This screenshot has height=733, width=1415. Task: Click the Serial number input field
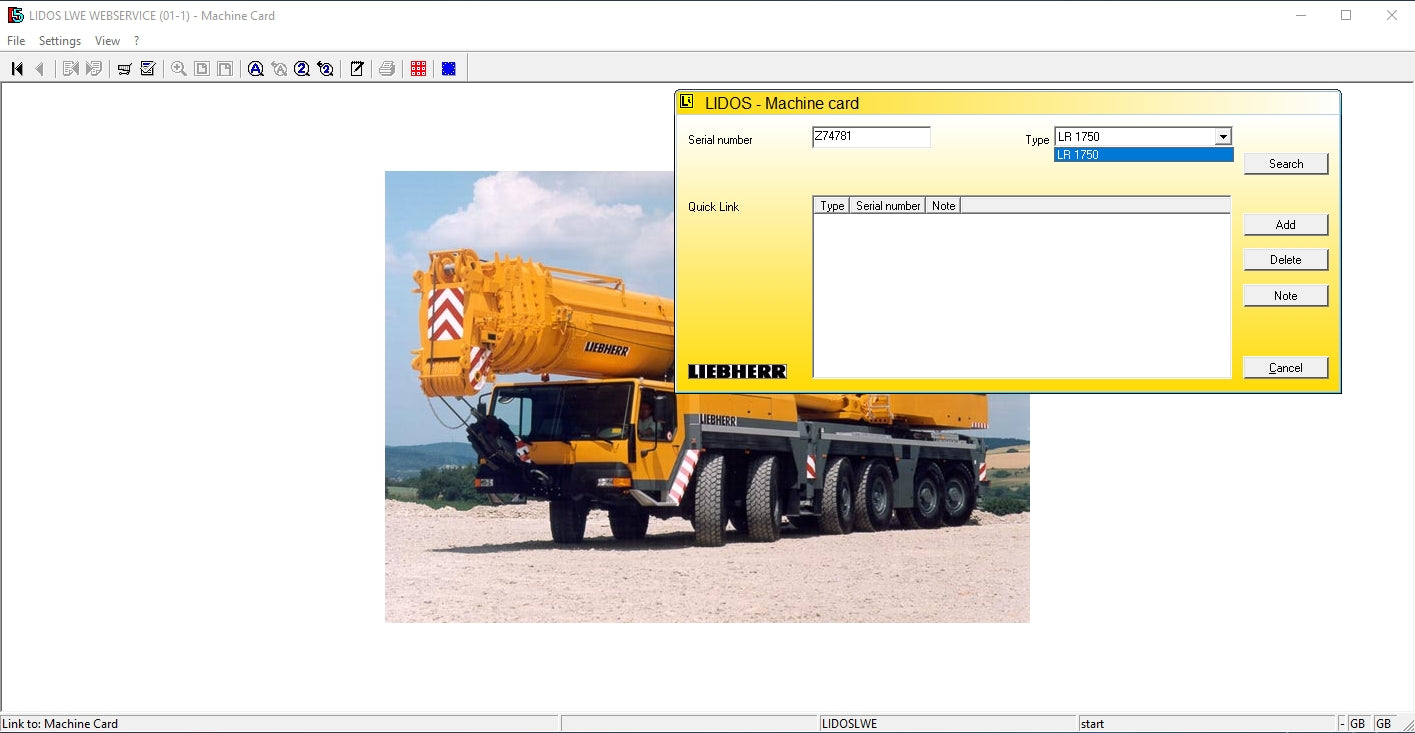[871, 137]
